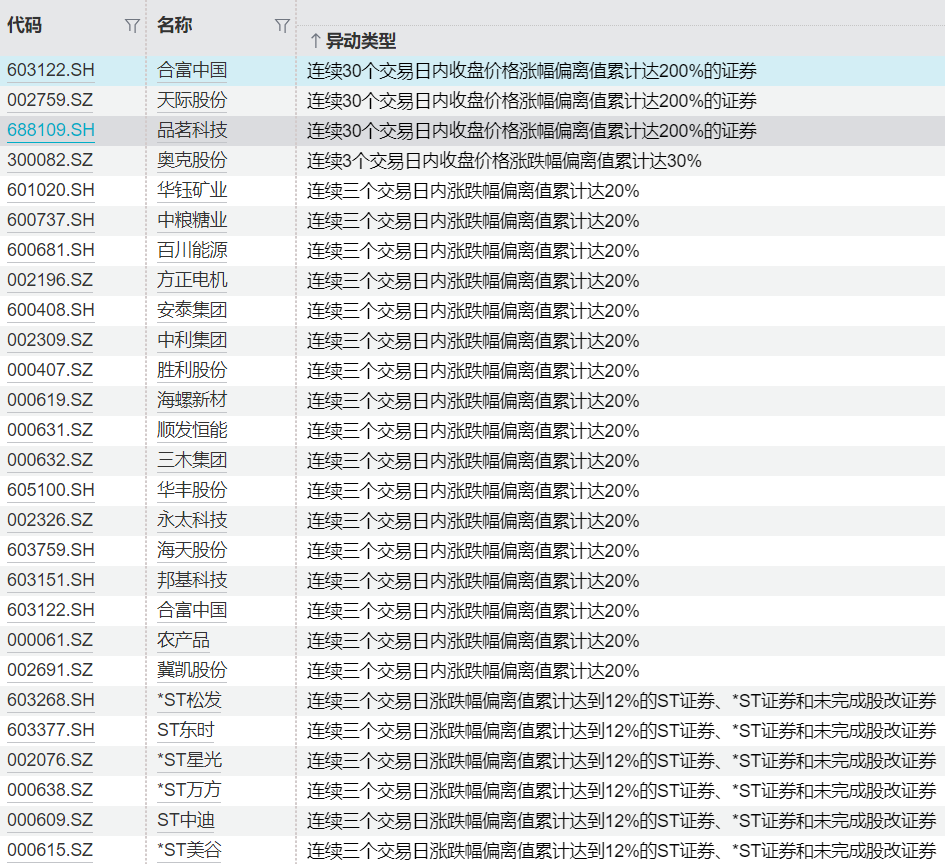The height and width of the screenshot is (864, 945).
Task: Click stock code 000615.SZ
Action: [50, 851]
